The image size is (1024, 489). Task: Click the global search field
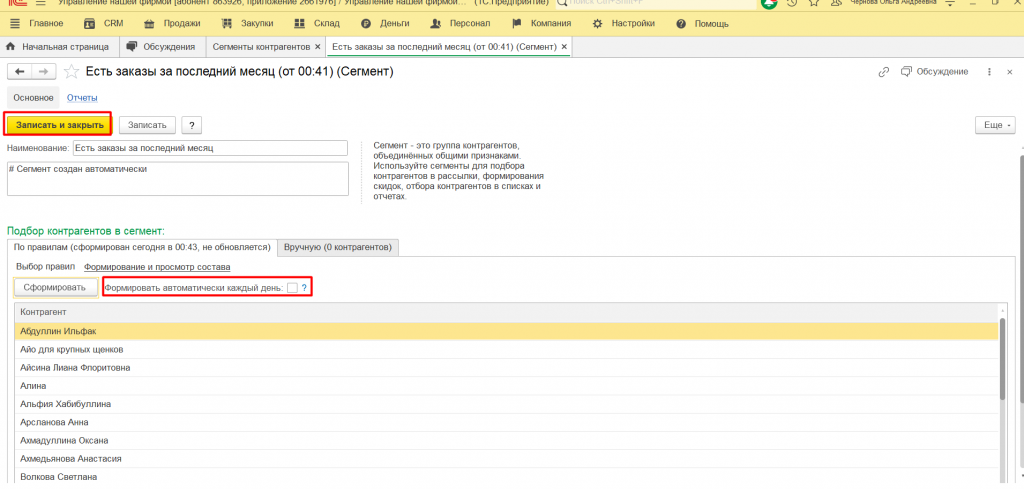[656, 3]
